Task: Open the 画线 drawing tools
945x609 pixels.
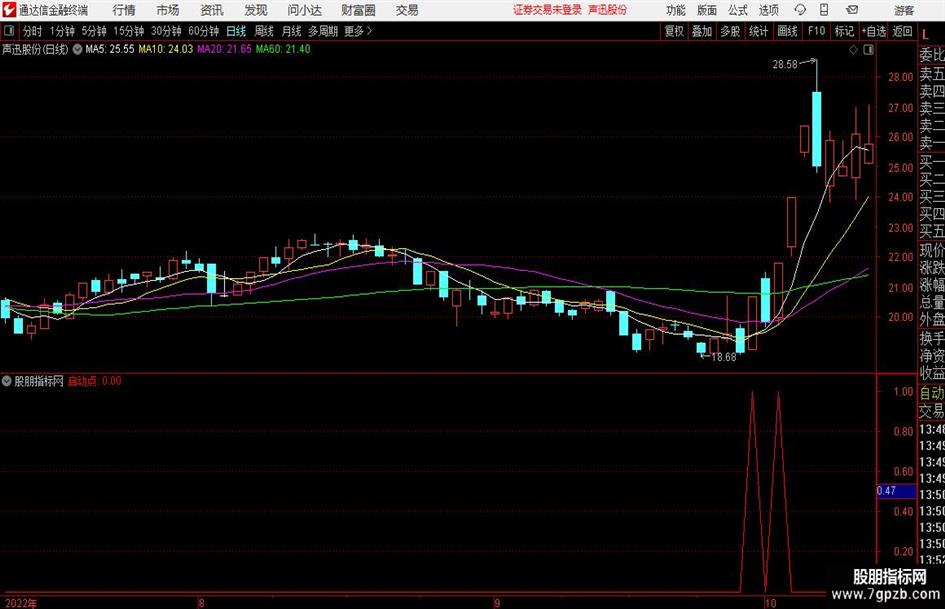Action: coord(787,31)
